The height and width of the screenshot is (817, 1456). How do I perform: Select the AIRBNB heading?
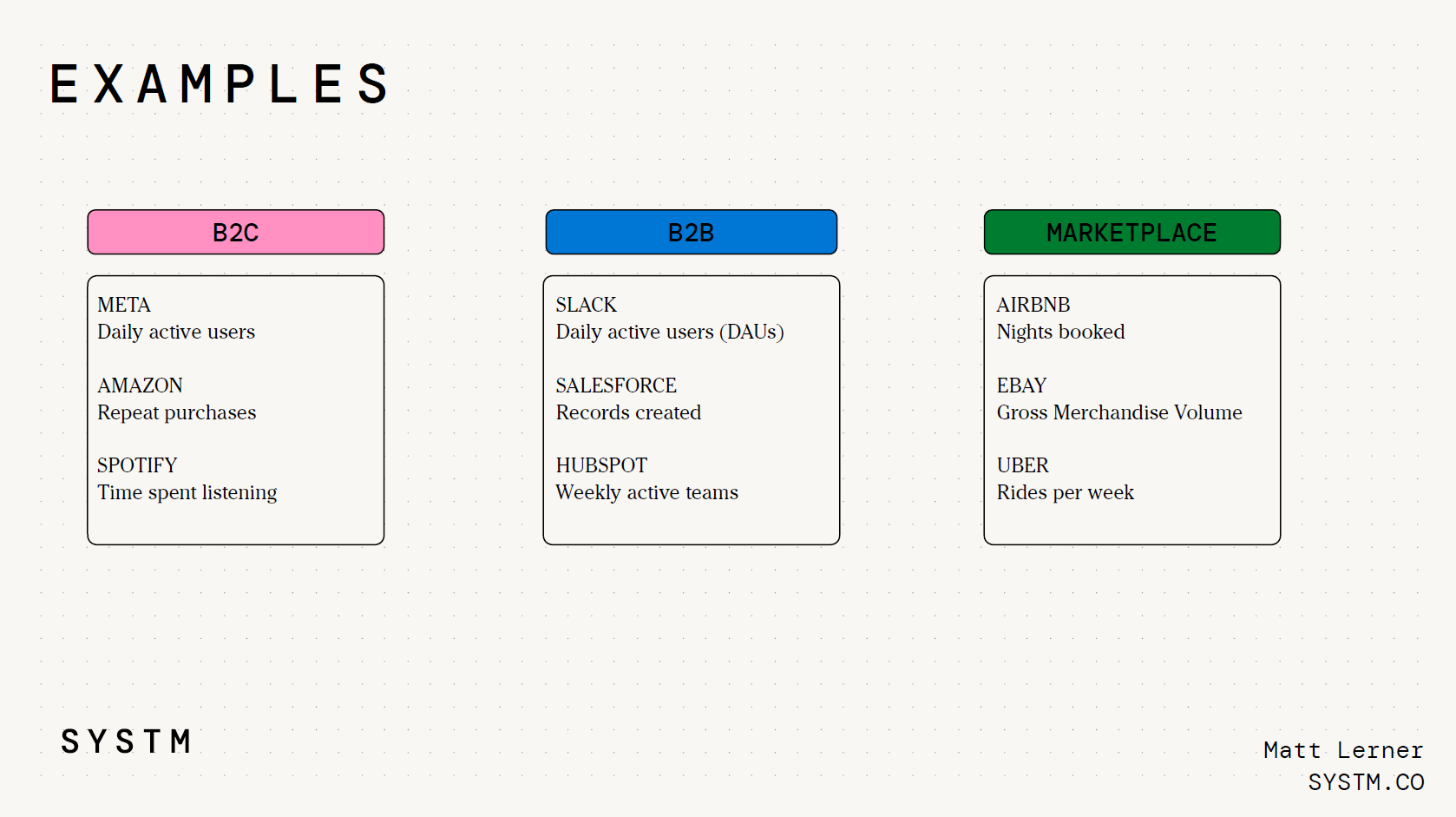tap(1033, 305)
